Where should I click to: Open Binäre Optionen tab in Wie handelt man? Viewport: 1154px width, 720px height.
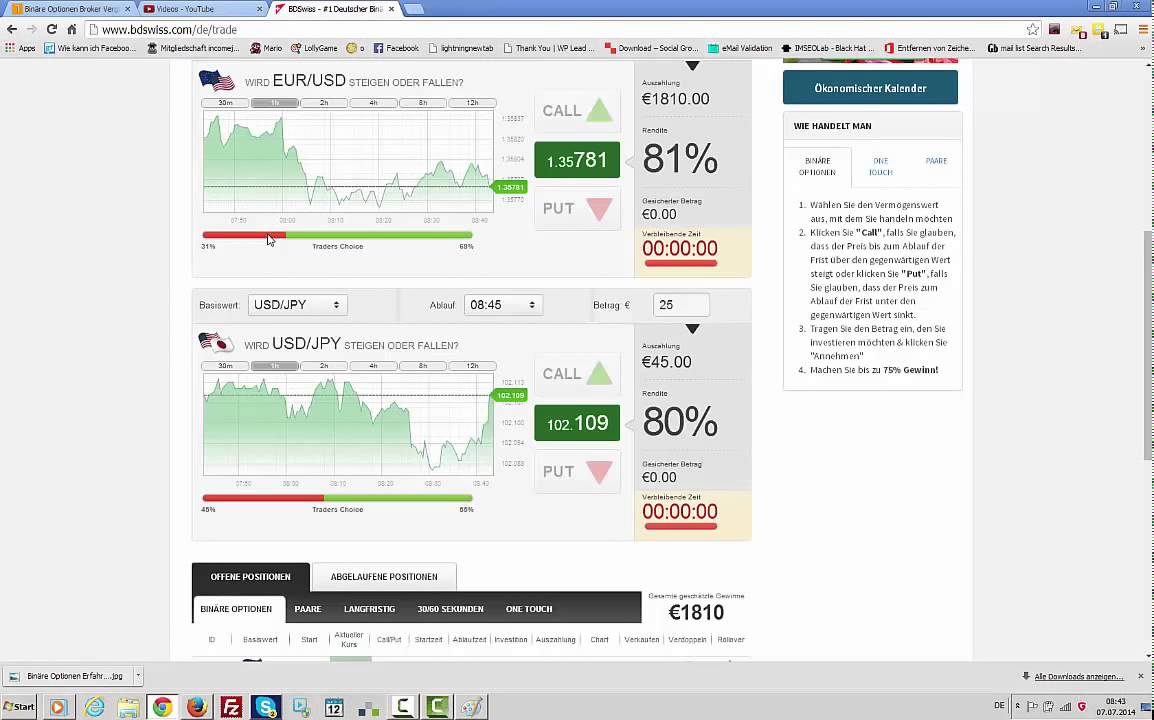pos(818,166)
